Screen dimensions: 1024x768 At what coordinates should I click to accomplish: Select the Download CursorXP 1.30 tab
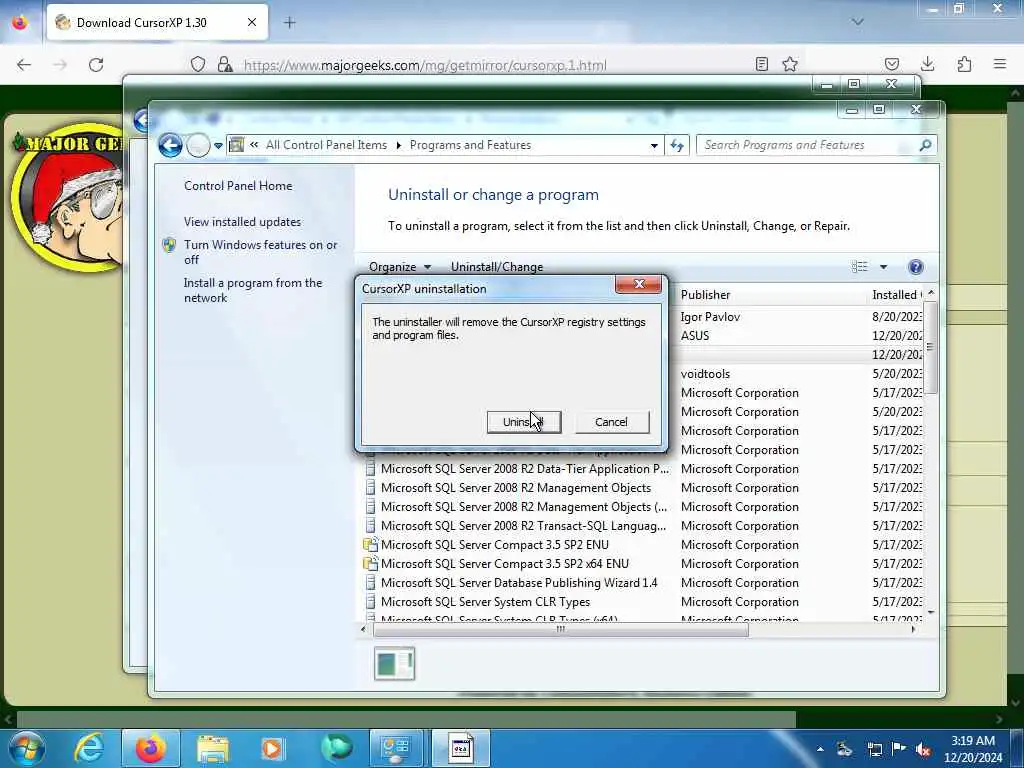click(157, 22)
